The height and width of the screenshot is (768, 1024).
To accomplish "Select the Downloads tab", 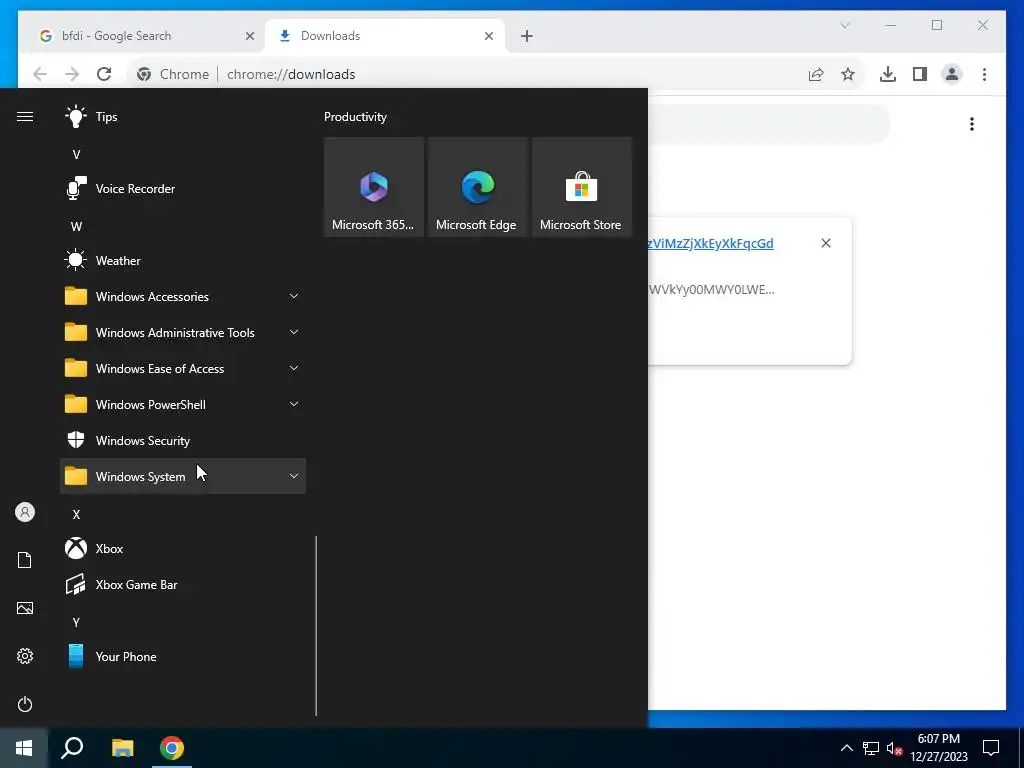I will tap(385, 36).
